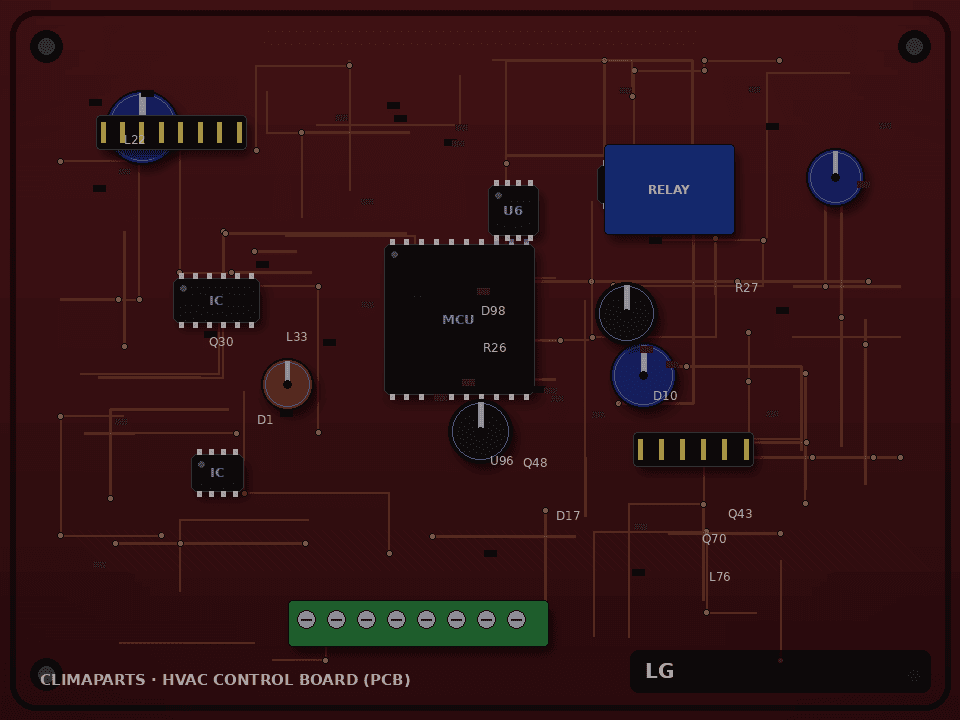Click the blue capacitor labeled D10
960x720 pixels.
(643, 375)
